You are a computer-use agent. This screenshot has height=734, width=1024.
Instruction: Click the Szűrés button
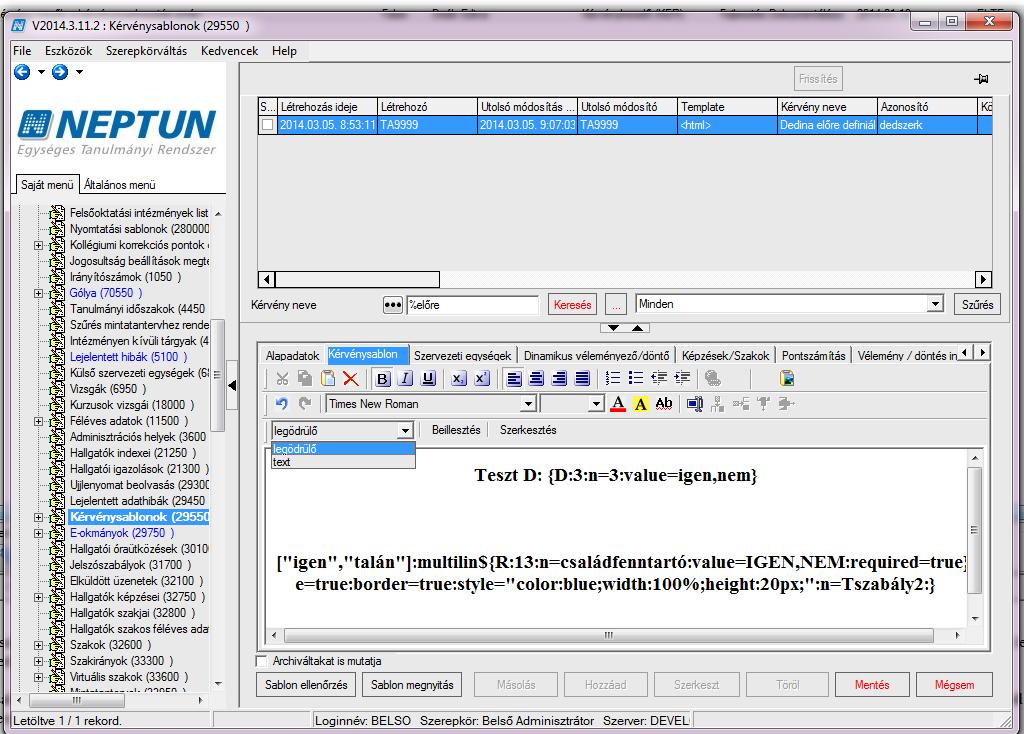pyautogui.click(x=977, y=304)
